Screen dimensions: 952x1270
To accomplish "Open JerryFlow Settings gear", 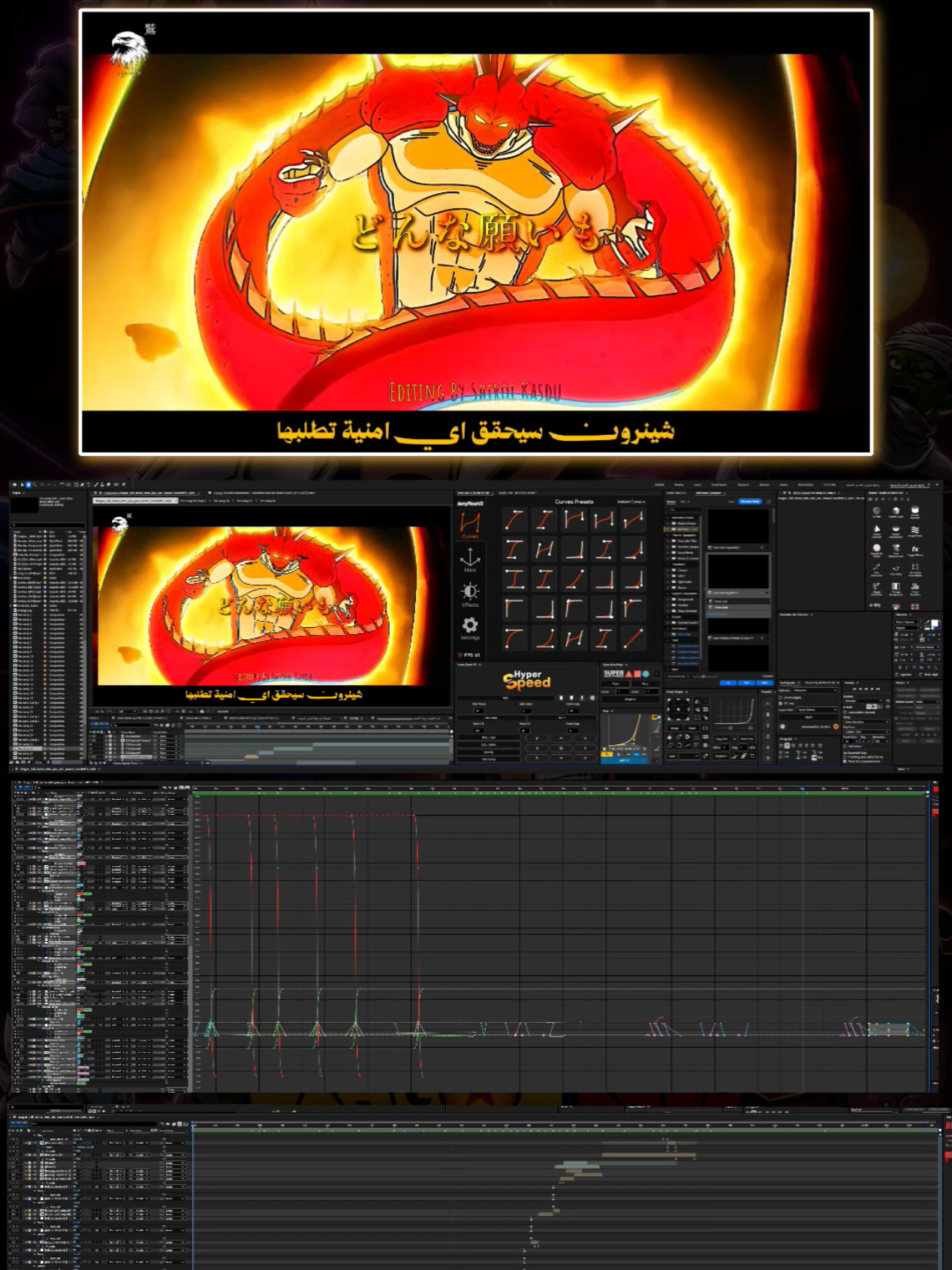I will pyautogui.click(x=470, y=628).
